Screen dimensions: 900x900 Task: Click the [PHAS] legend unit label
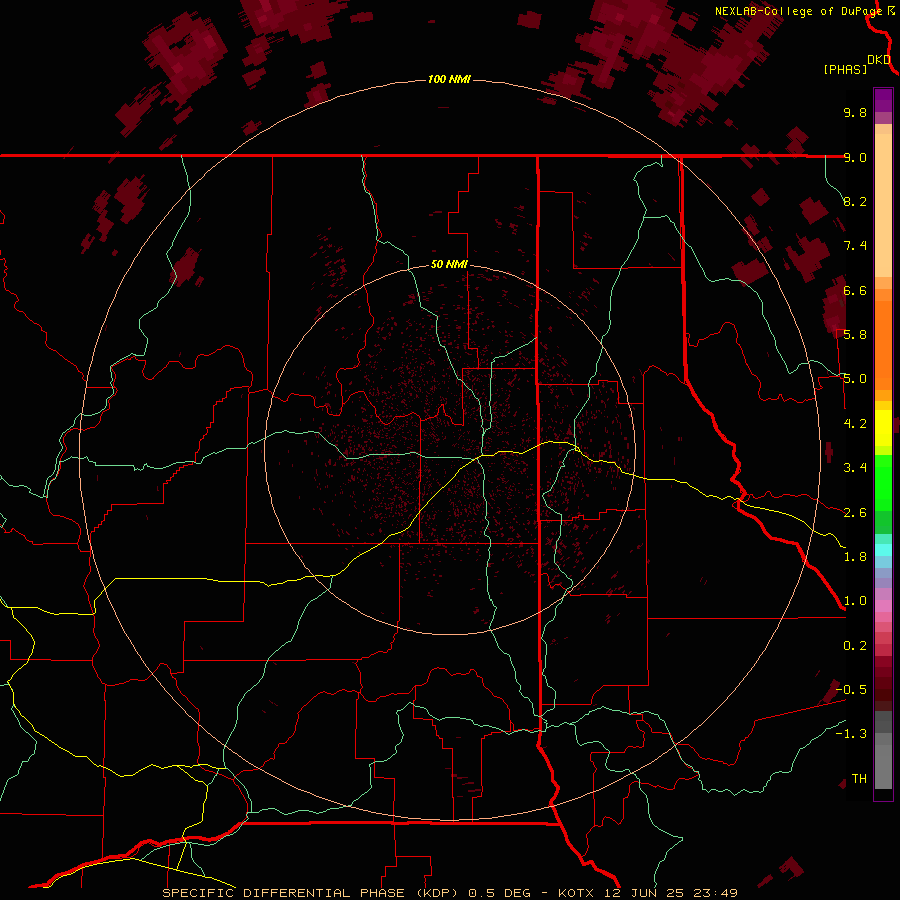[845, 69]
